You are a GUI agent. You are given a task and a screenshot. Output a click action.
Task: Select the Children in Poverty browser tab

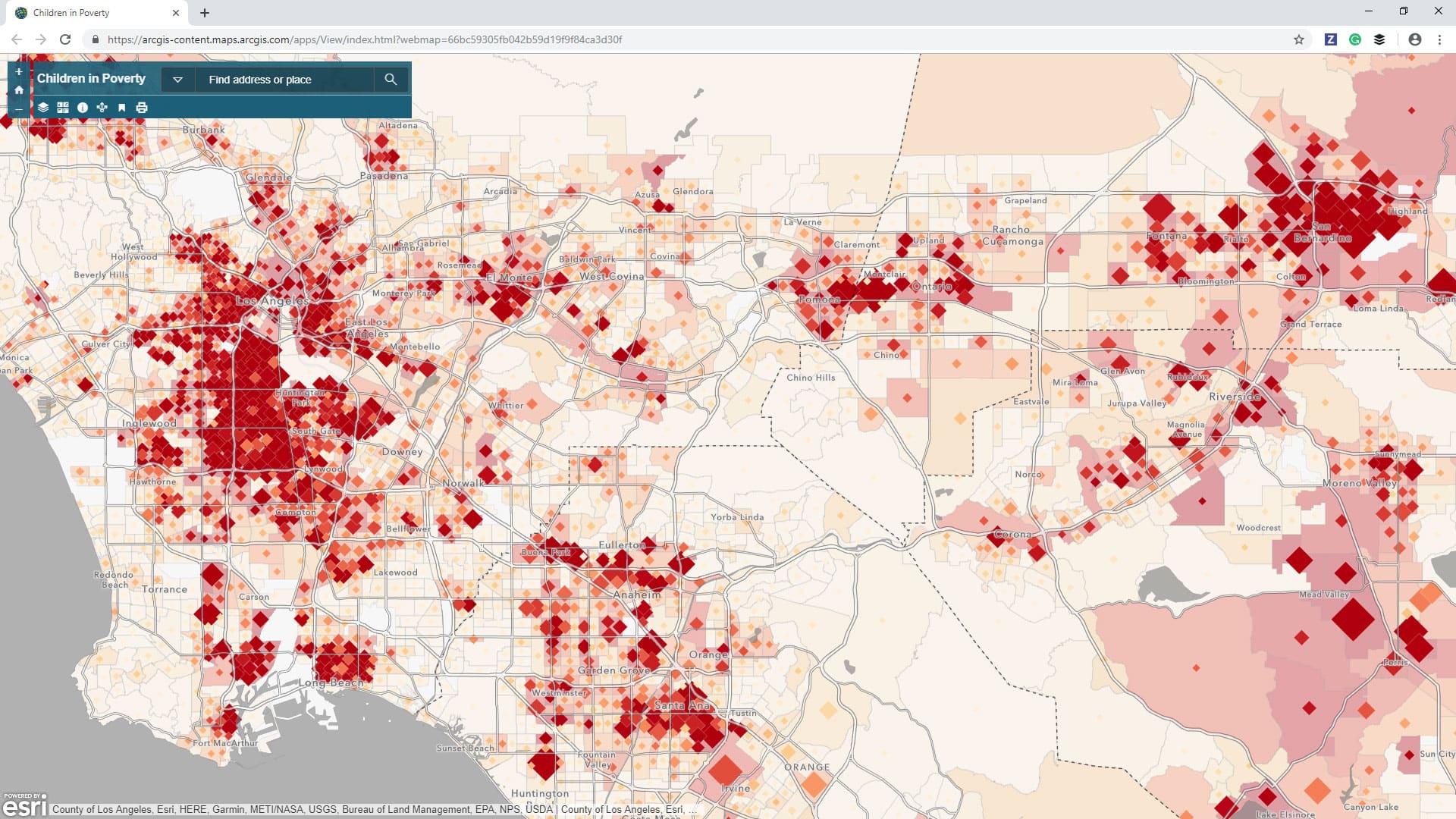(91, 12)
